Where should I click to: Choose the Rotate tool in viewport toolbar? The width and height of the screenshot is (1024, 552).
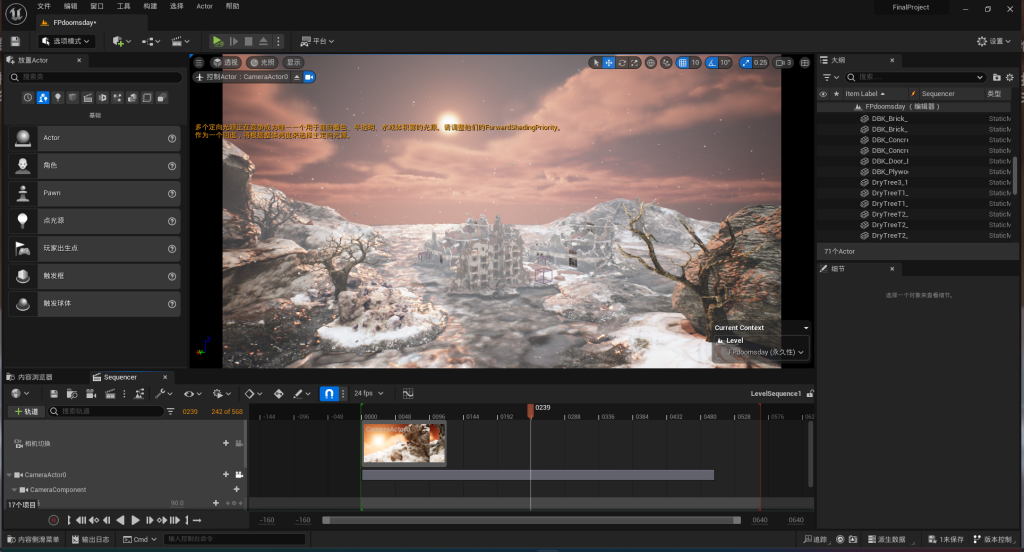coord(622,63)
